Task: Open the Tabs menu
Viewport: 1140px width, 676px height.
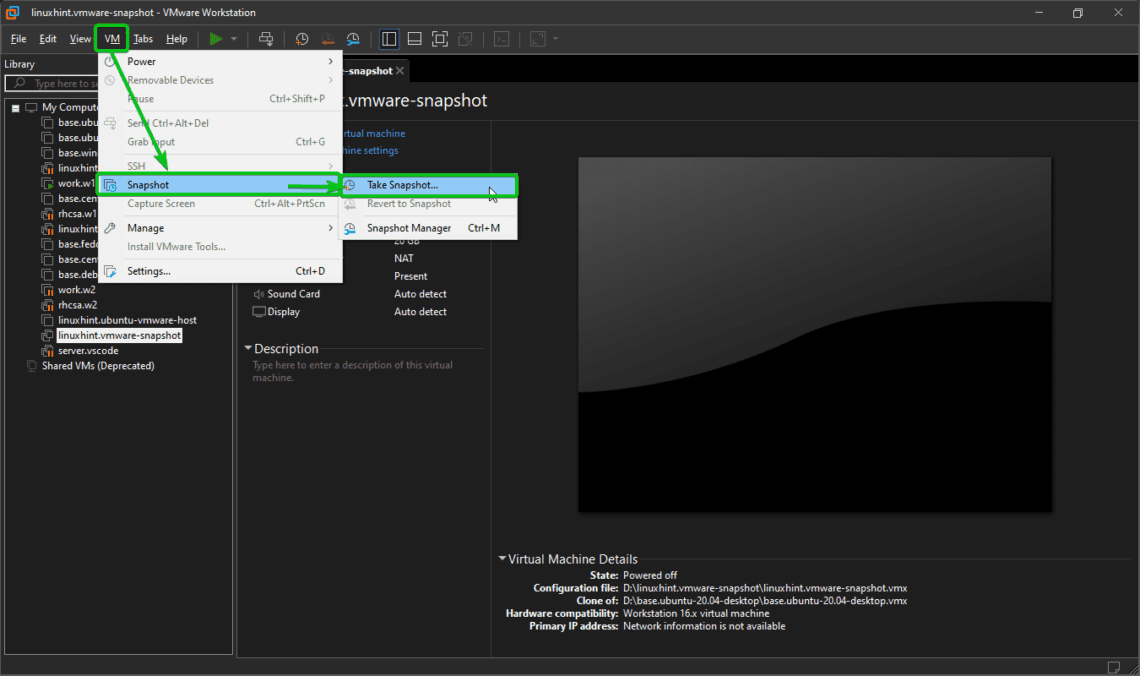Action: pos(143,38)
